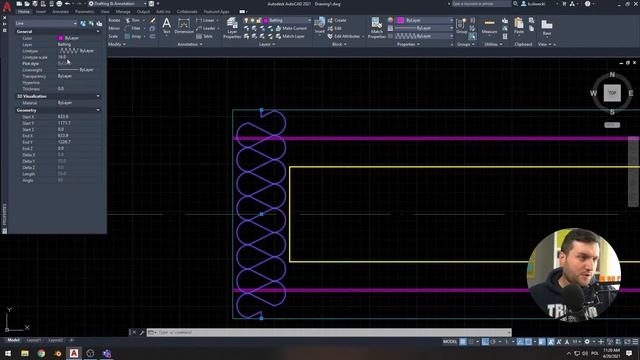Open the linetype ByLayer dropdown in Properties panel
The width and height of the screenshot is (640, 360).
[425, 36]
